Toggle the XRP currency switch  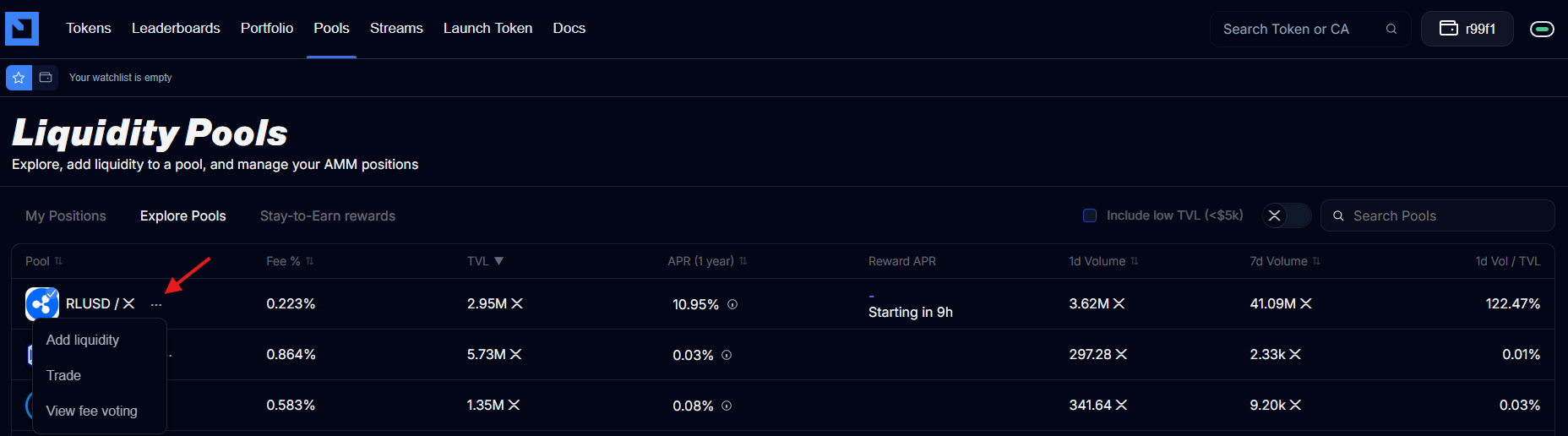click(x=1286, y=215)
